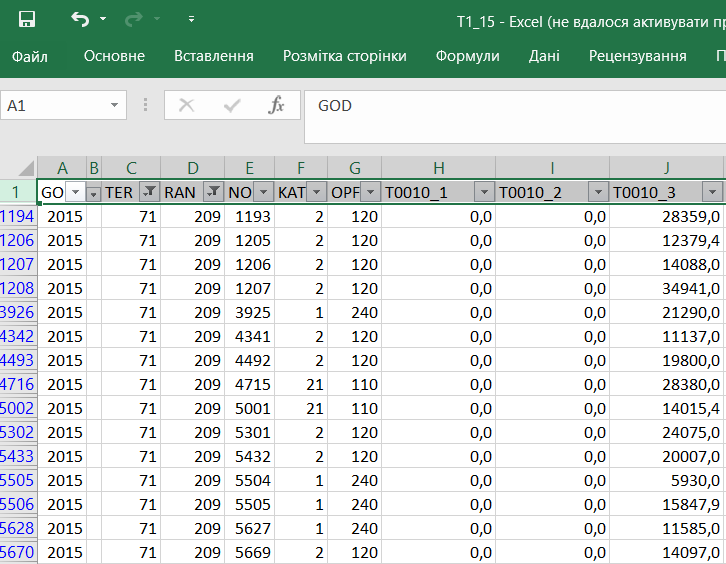The image size is (726, 564).
Task: Select column A header
Action: point(62,168)
